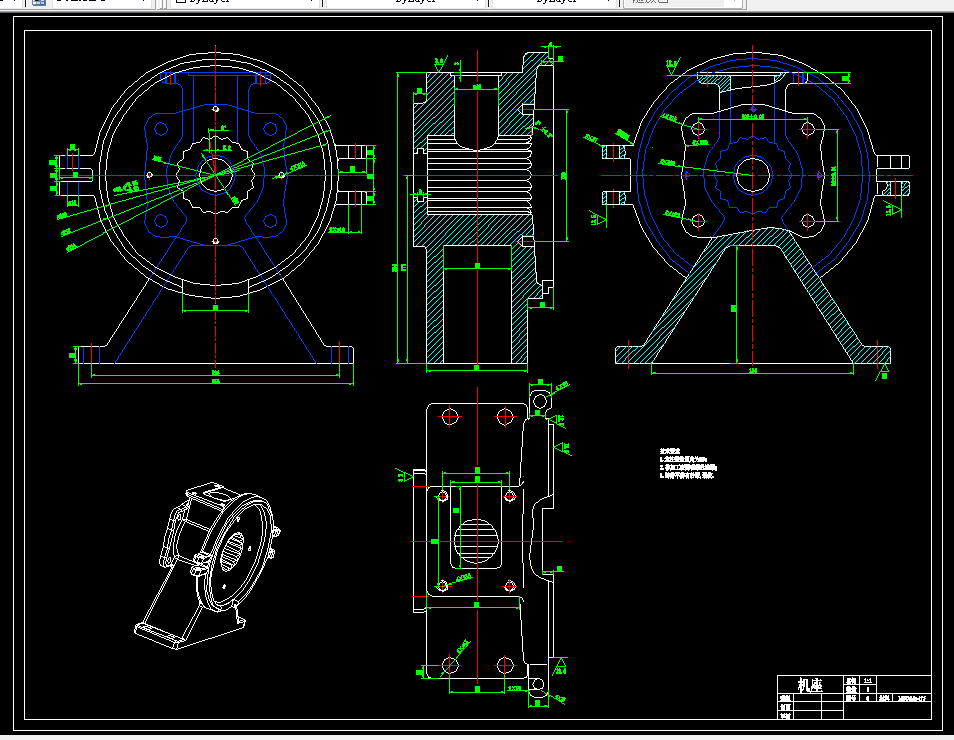The image size is (954, 740).
Task: Select the 机座 title text in title block
Action: [810, 685]
